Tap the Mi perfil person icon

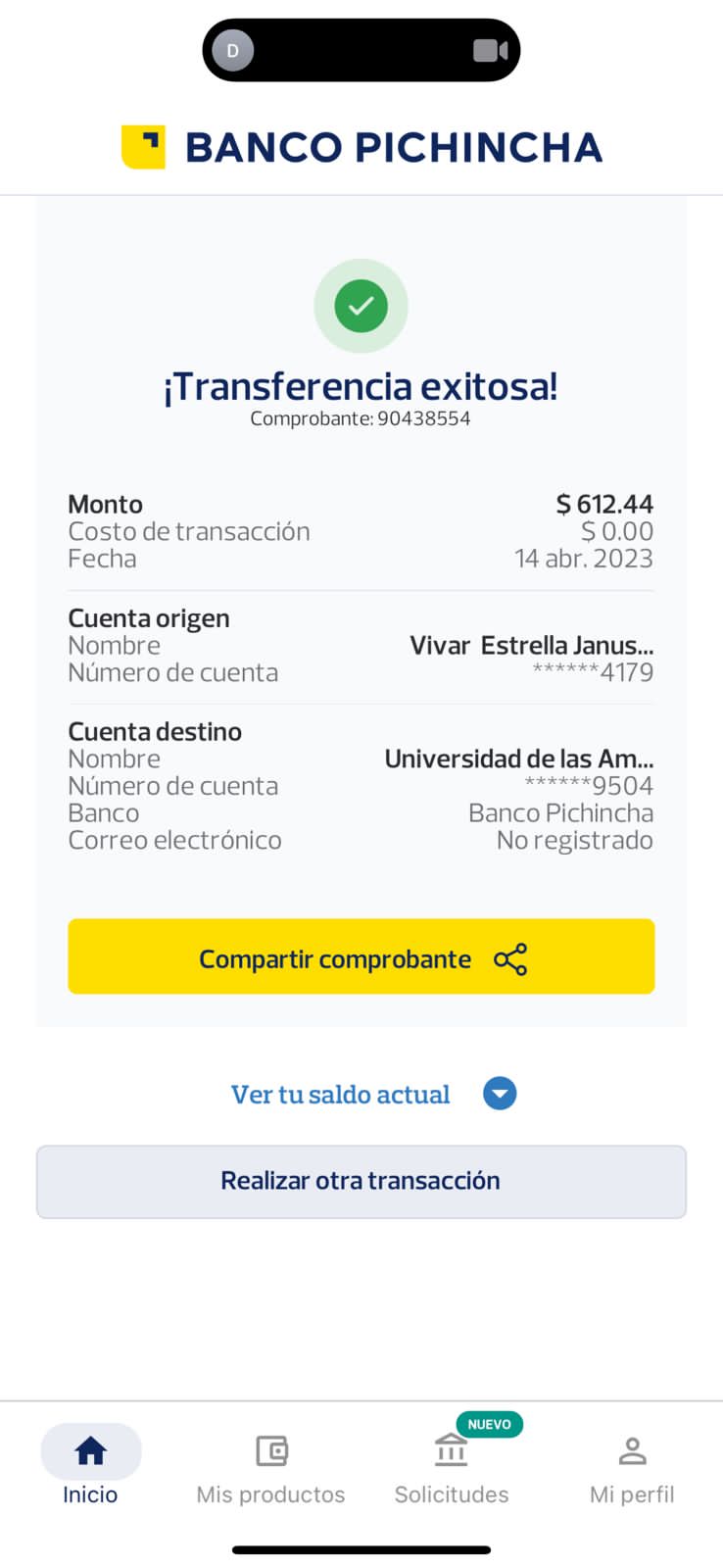632,1450
